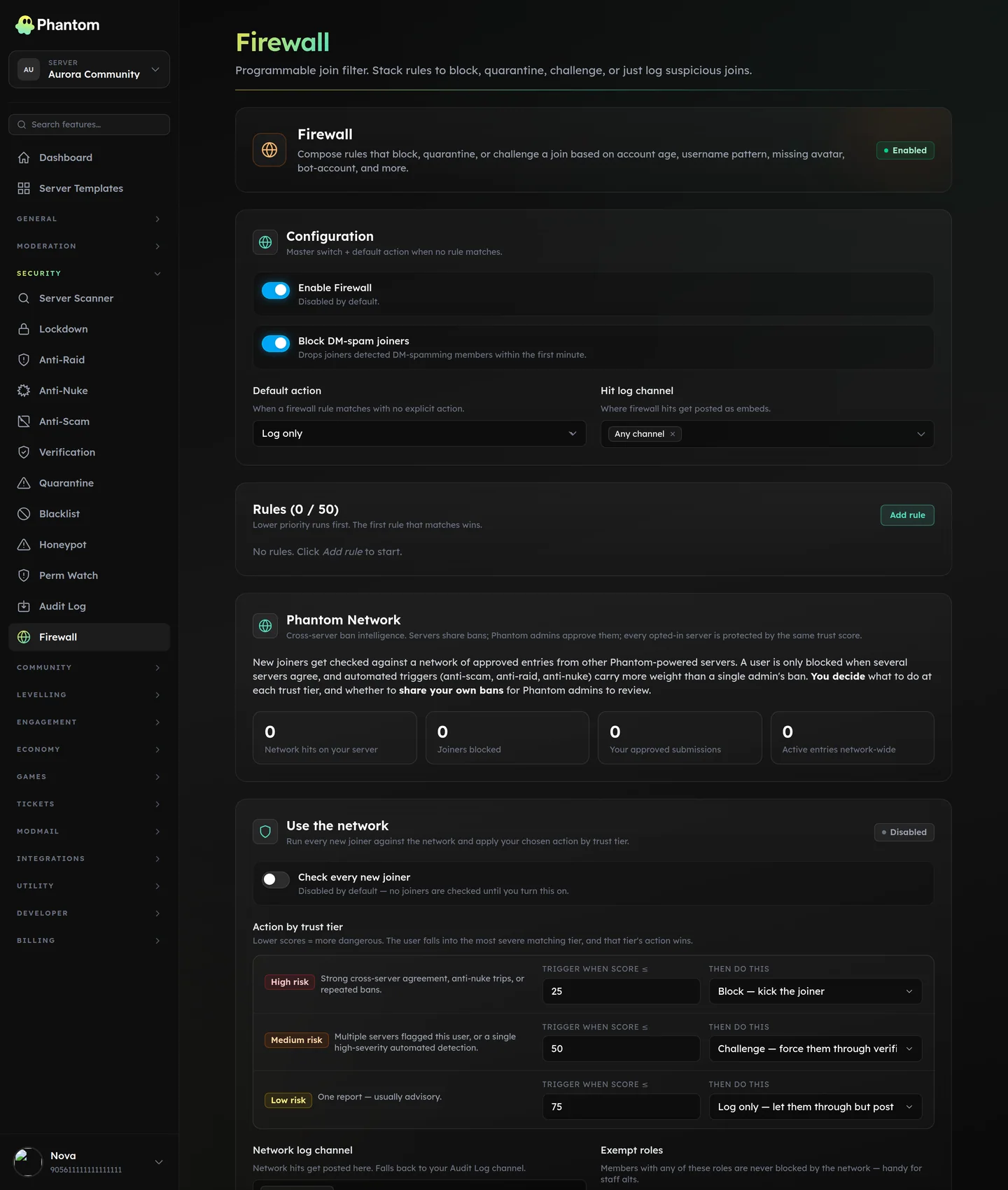The height and width of the screenshot is (1190, 1008).
Task: Click the Phantom Network globe icon
Action: coord(265,626)
